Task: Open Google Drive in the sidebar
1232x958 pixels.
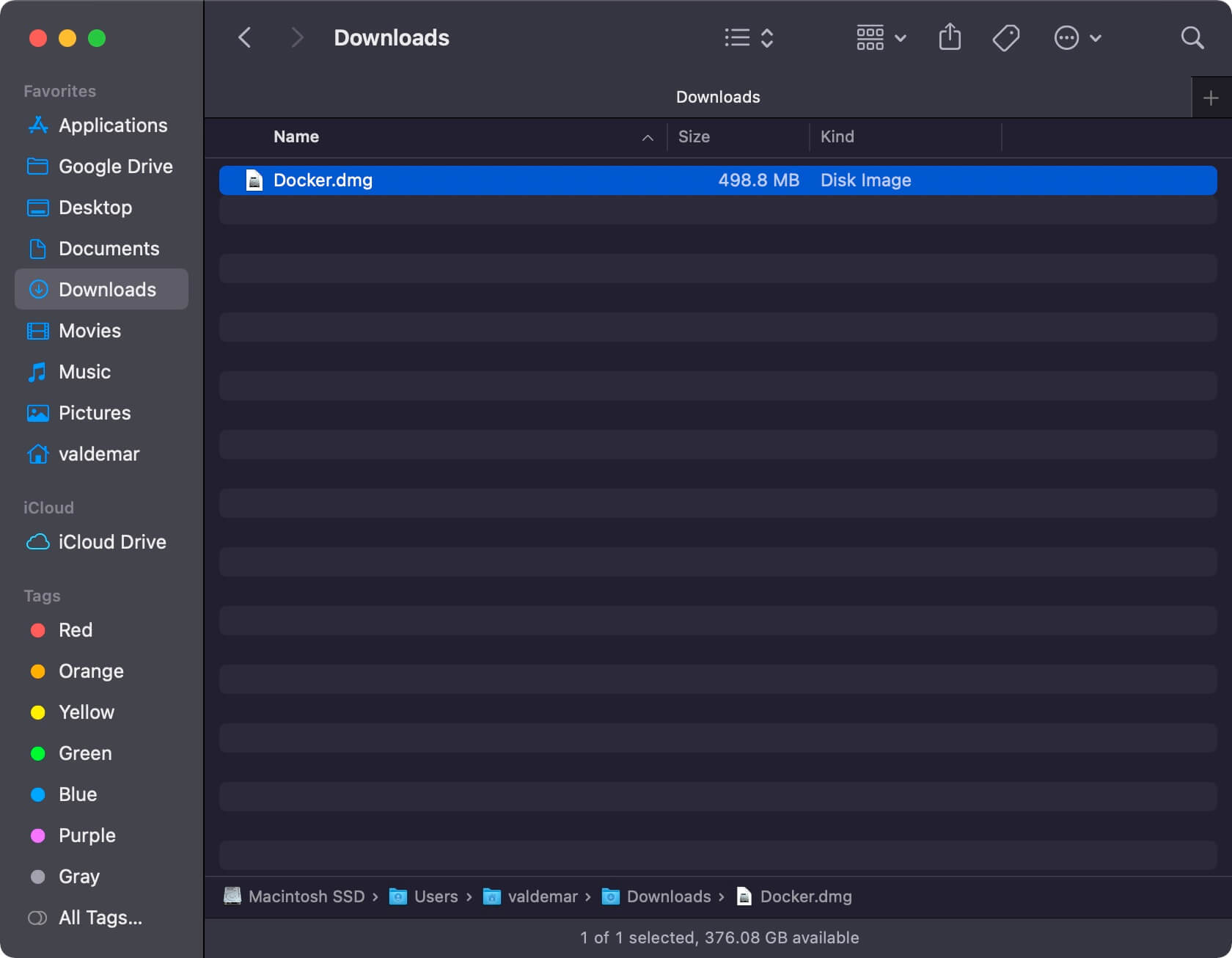Action: tap(101, 167)
